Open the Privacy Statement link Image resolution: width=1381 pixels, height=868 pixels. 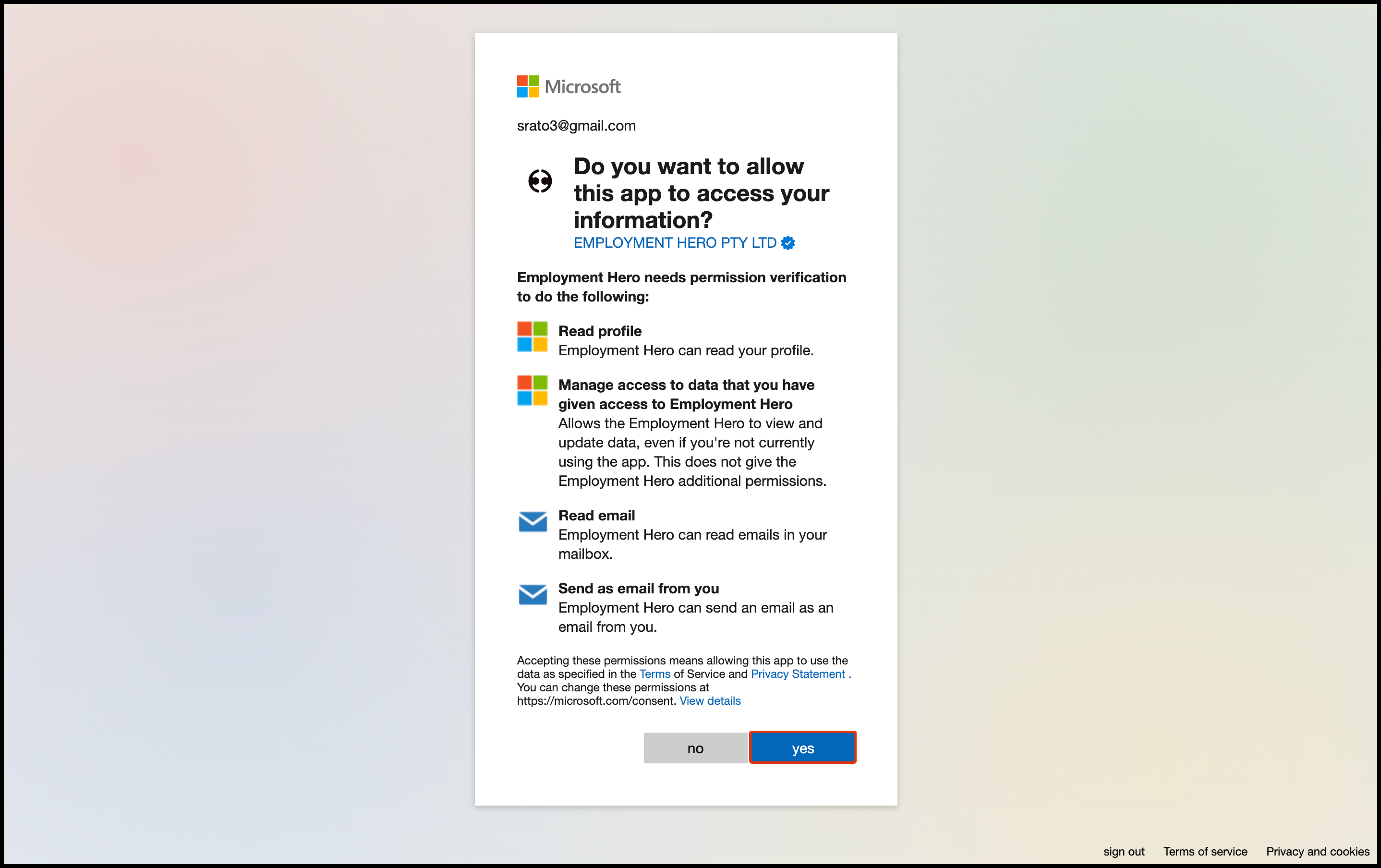pyautogui.click(x=798, y=674)
